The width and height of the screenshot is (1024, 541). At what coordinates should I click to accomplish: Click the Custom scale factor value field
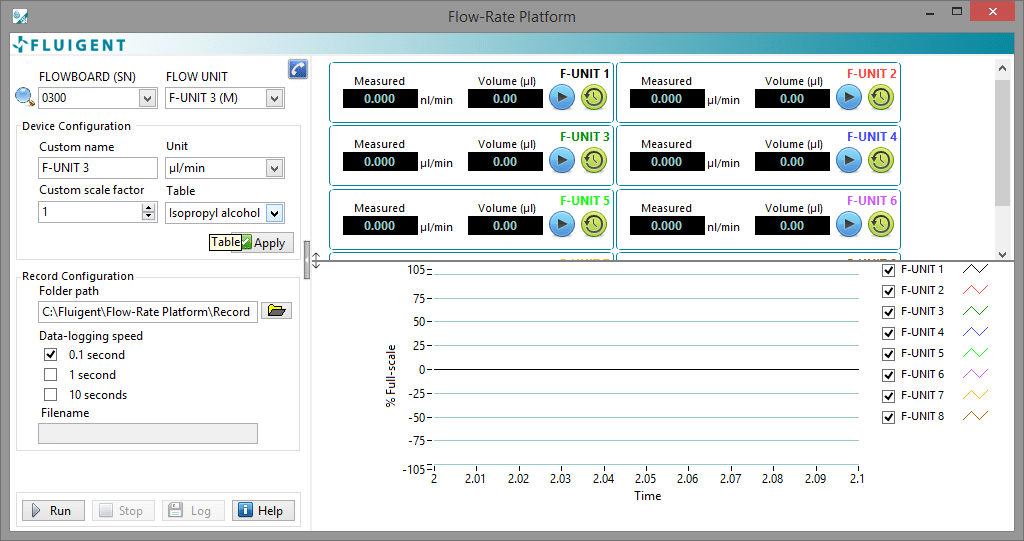pyautogui.click(x=90, y=212)
